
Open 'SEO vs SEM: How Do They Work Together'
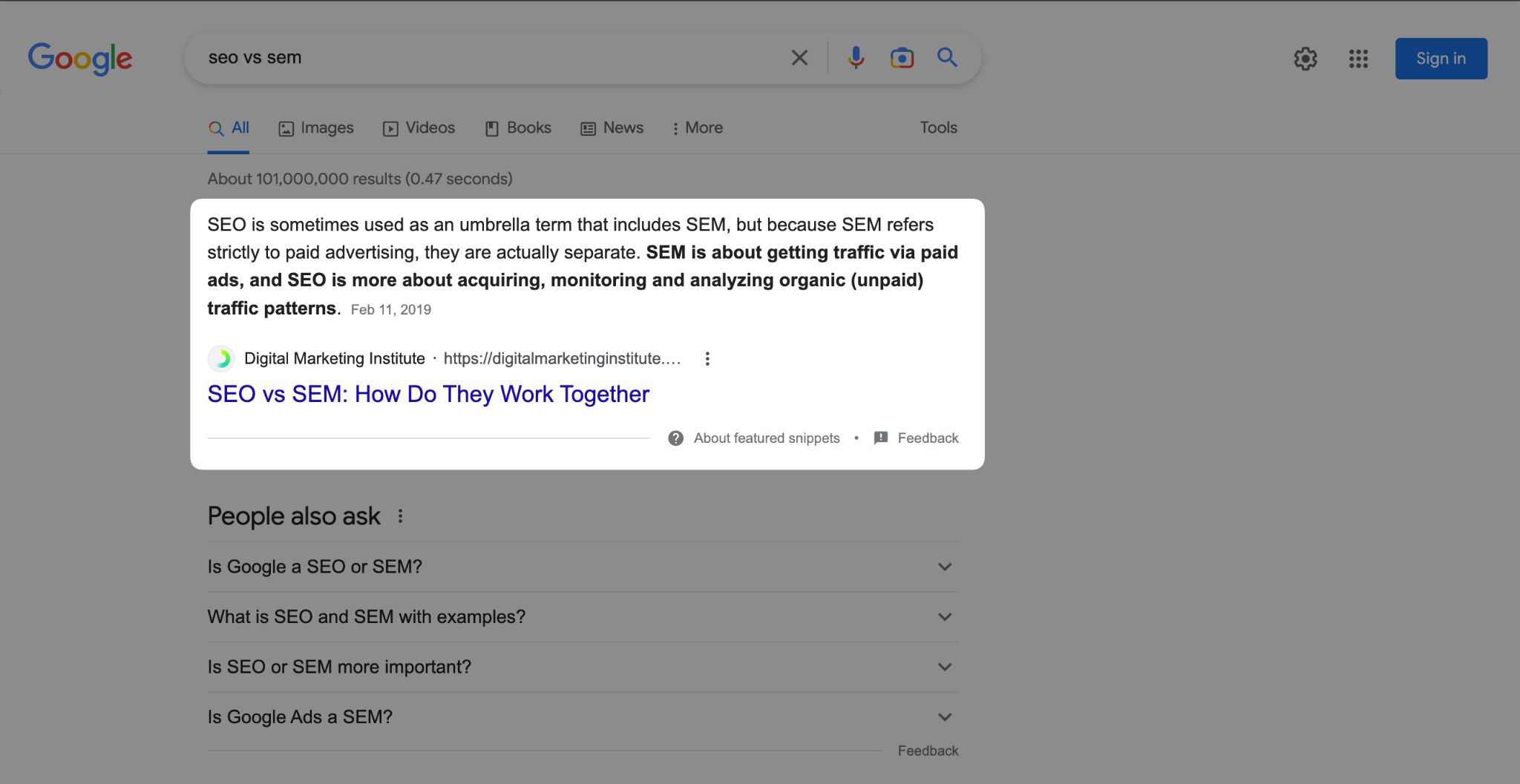pos(428,394)
